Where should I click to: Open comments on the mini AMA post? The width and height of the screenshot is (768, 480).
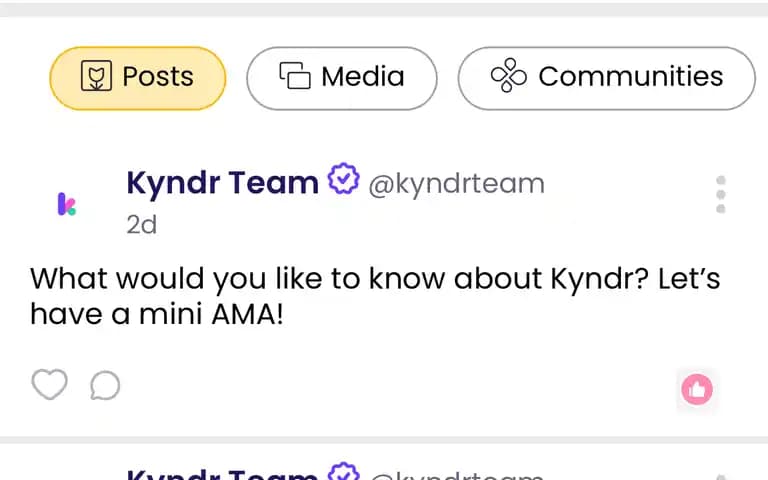(x=105, y=385)
